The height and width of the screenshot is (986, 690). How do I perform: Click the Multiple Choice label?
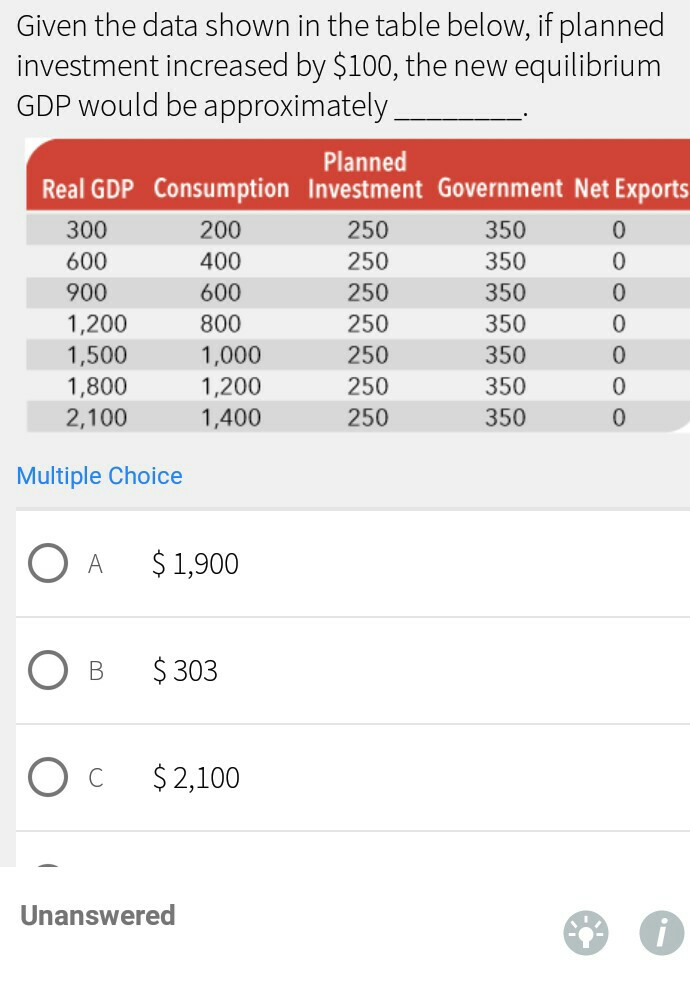(x=99, y=476)
